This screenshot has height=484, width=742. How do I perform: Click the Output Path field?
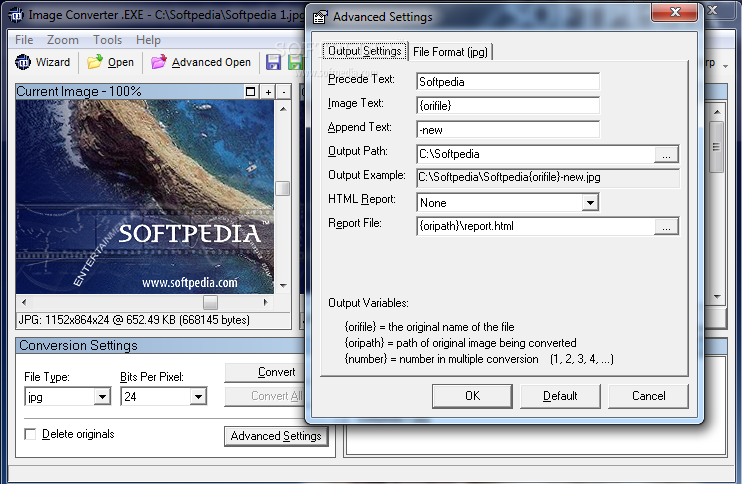click(536, 154)
